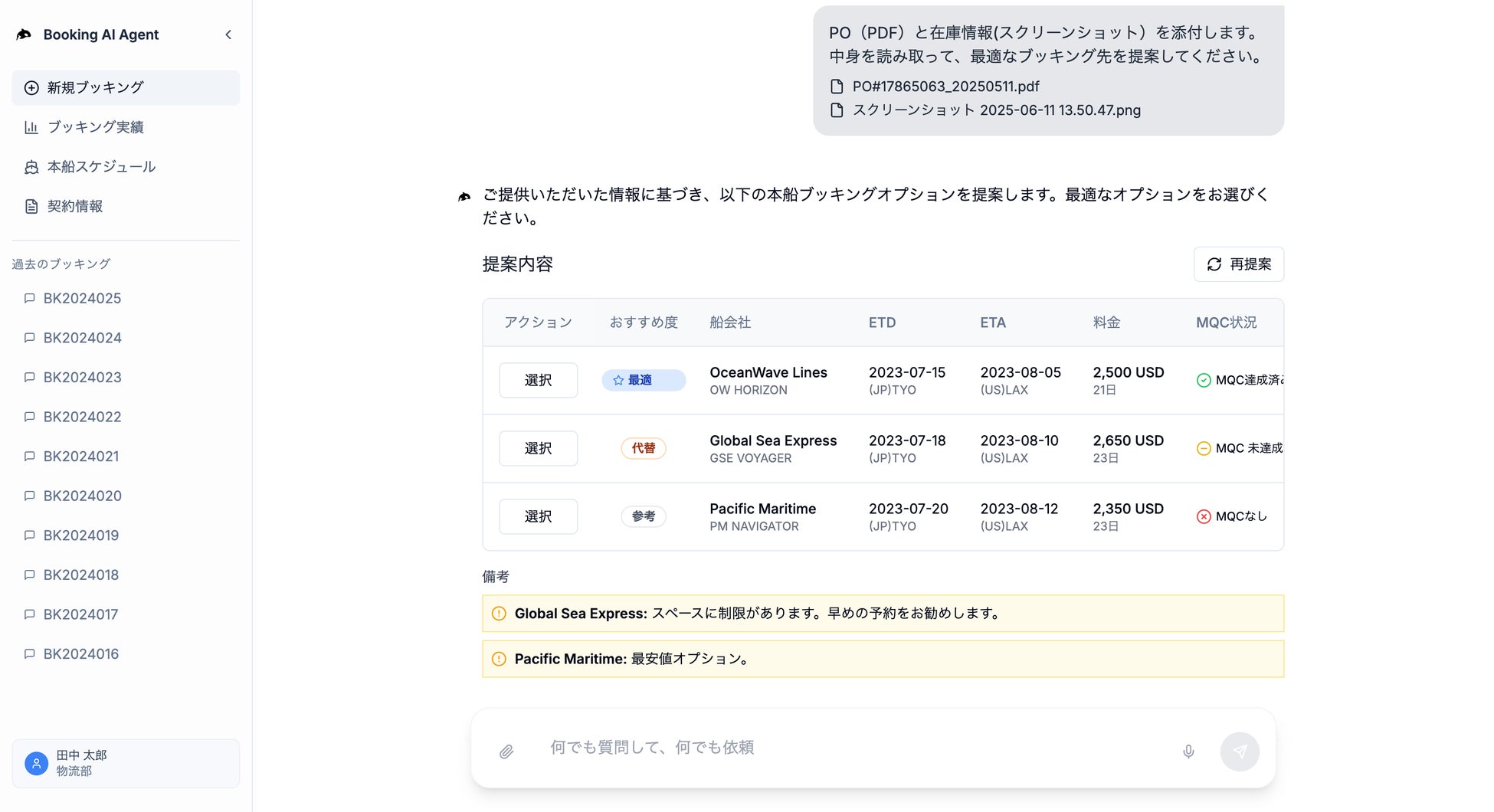Screen dimensions: 1494x812
Task: Click the 最適 recommendation badge
Action: coord(643,380)
